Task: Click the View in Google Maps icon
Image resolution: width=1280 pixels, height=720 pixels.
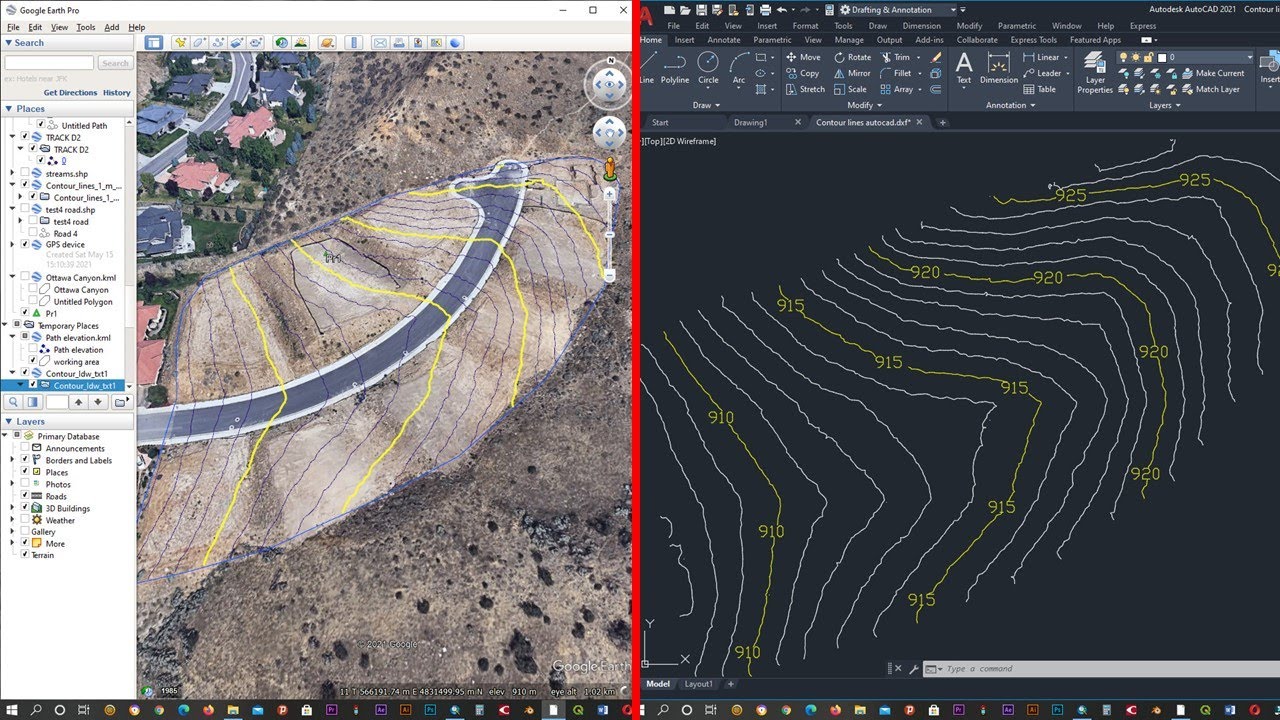Action: point(437,43)
